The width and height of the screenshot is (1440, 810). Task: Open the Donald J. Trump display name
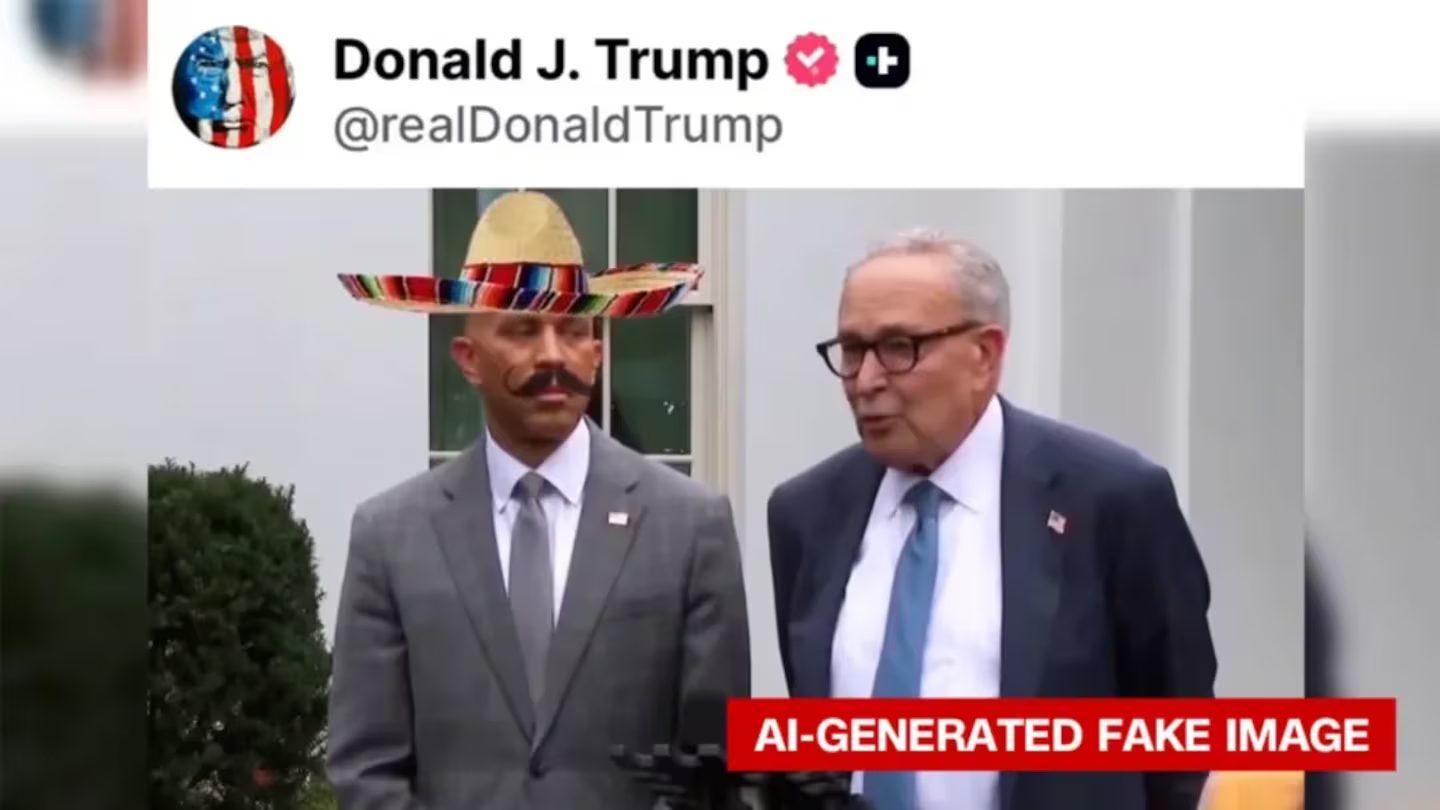pos(551,60)
